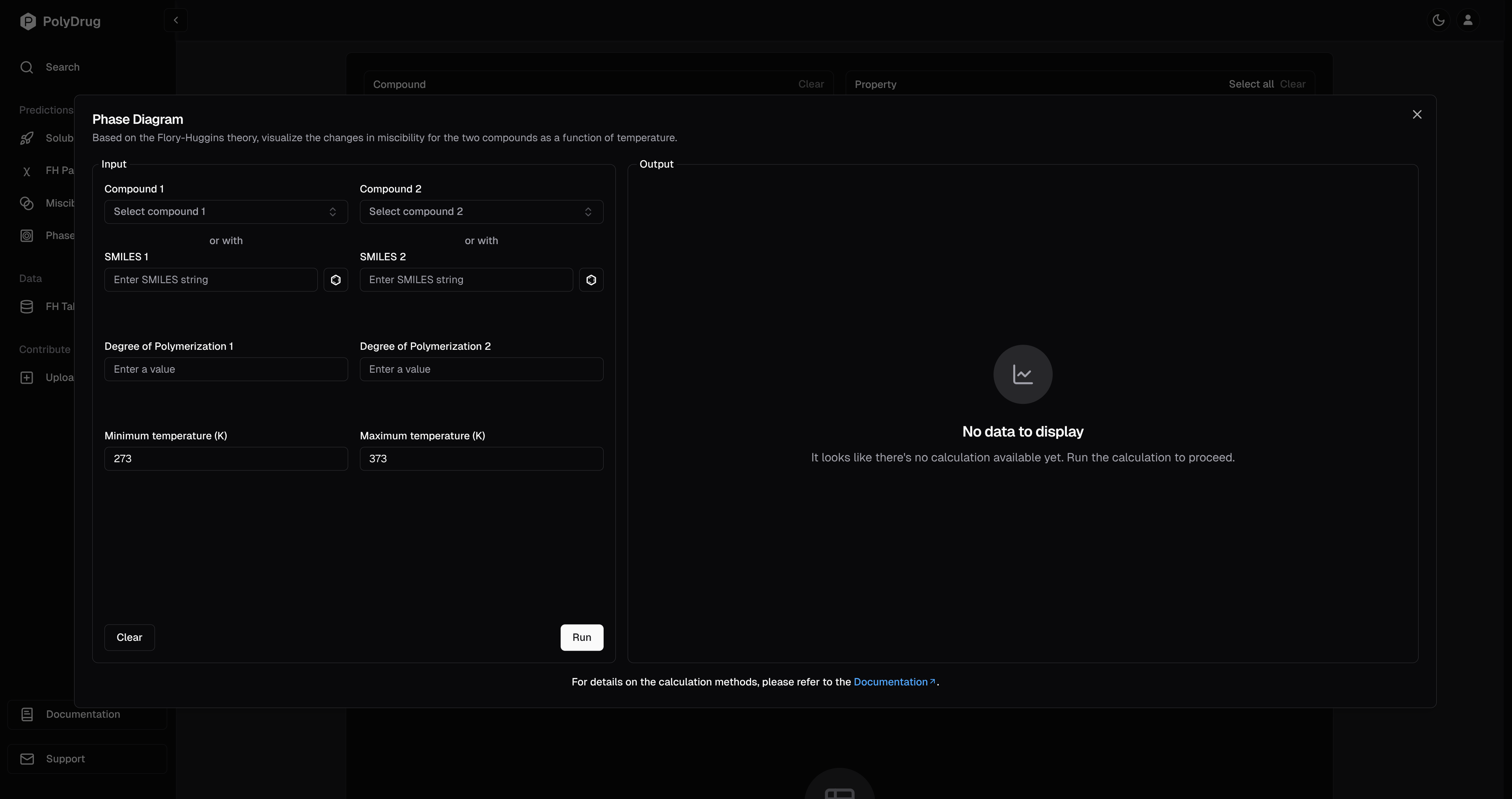Click Maximum temperature field showing 373
Viewport: 1512px width, 799px height.
pyautogui.click(x=481, y=459)
